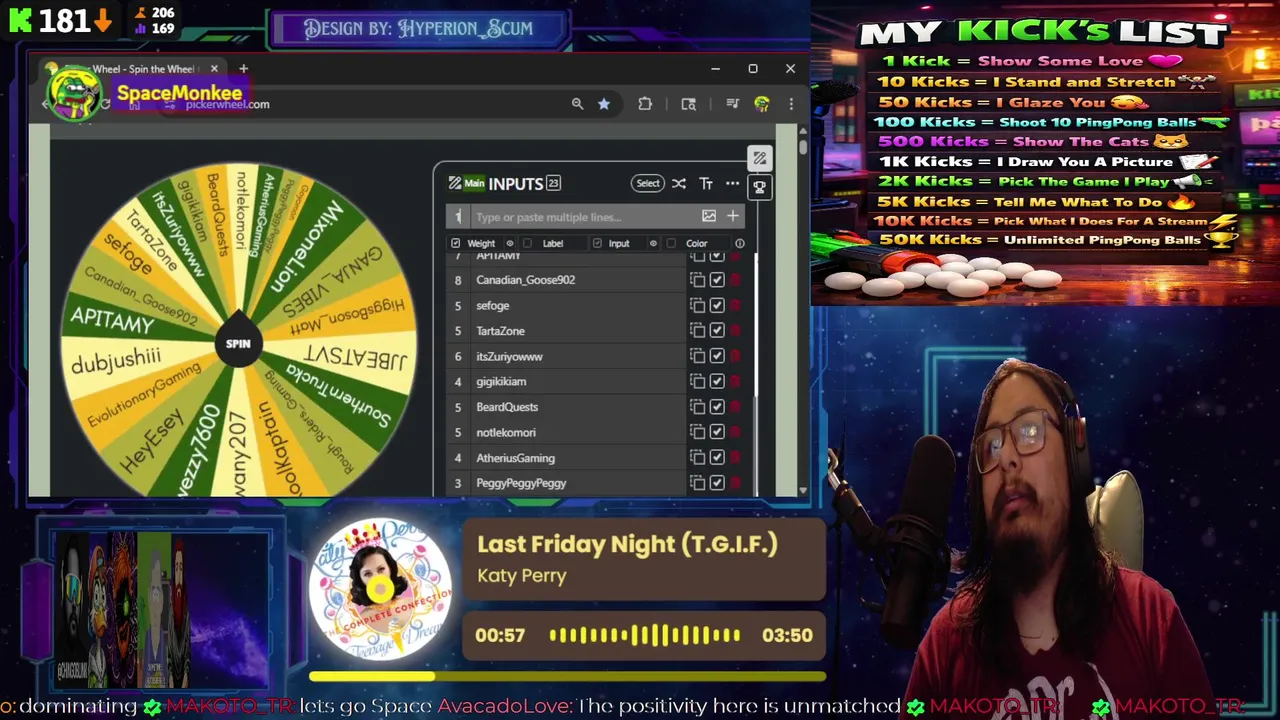Click the browser zoom magnifier icon
Image resolution: width=1280 pixels, height=720 pixels.
(577, 104)
